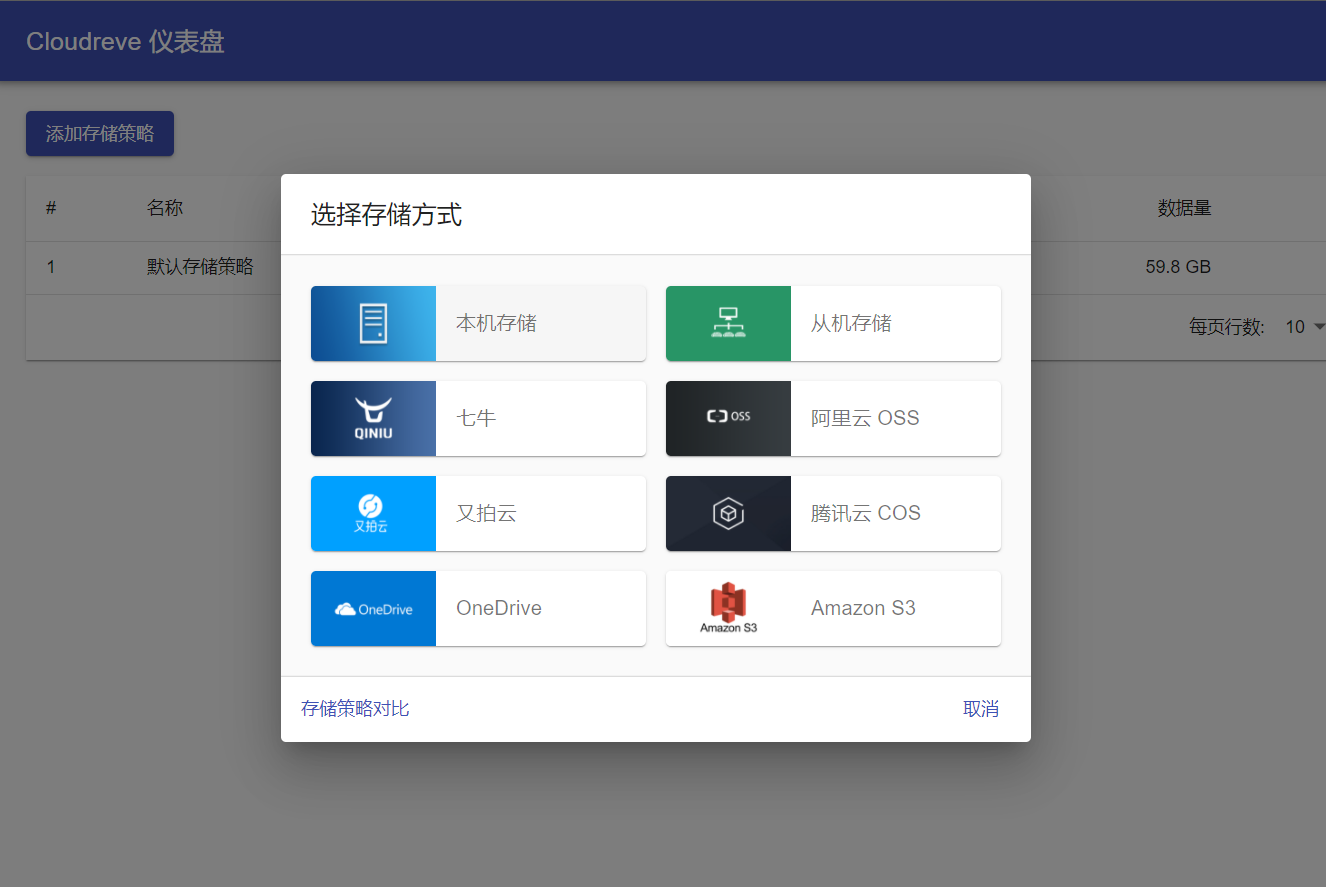Click the local storage server icon
The height and width of the screenshot is (887, 1326).
pos(373,323)
